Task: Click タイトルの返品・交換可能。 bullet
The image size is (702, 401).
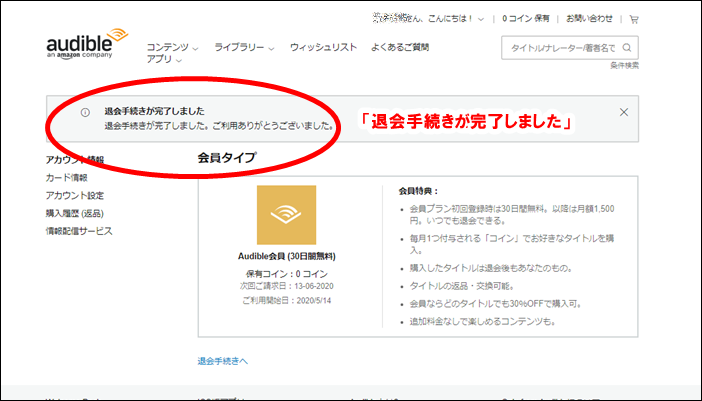Action: coord(462,286)
